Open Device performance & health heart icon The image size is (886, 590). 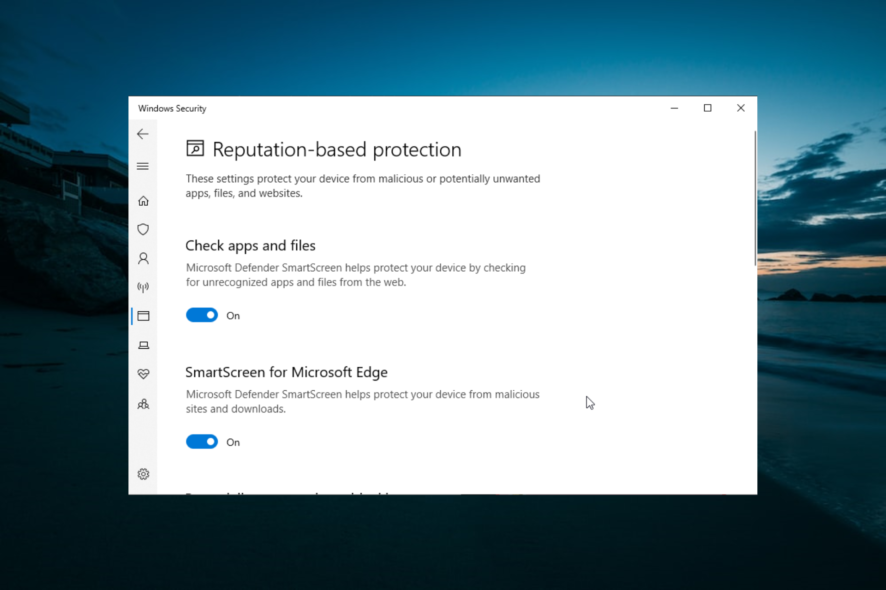[x=144, y=374]
